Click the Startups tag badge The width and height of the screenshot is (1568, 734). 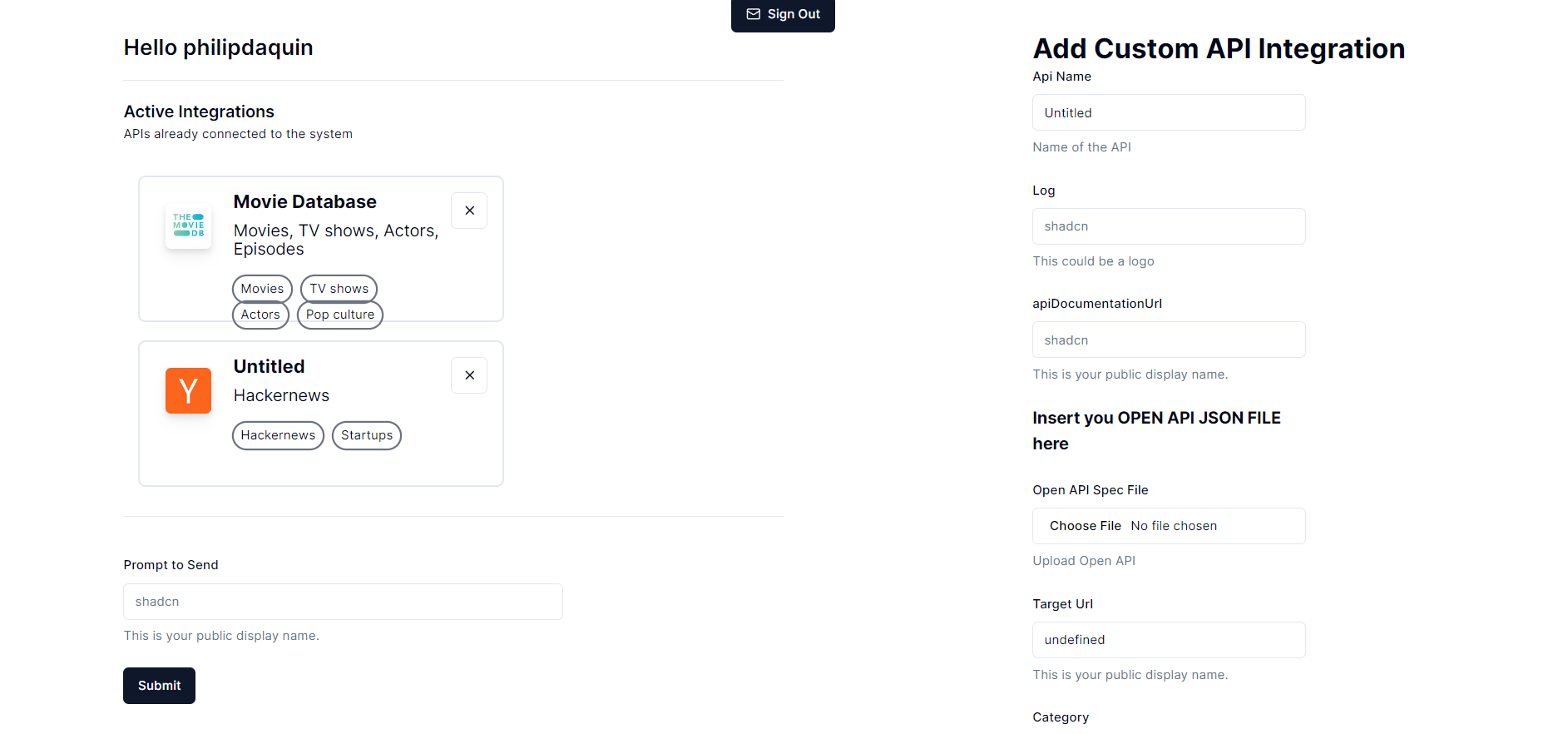(366, 435)
